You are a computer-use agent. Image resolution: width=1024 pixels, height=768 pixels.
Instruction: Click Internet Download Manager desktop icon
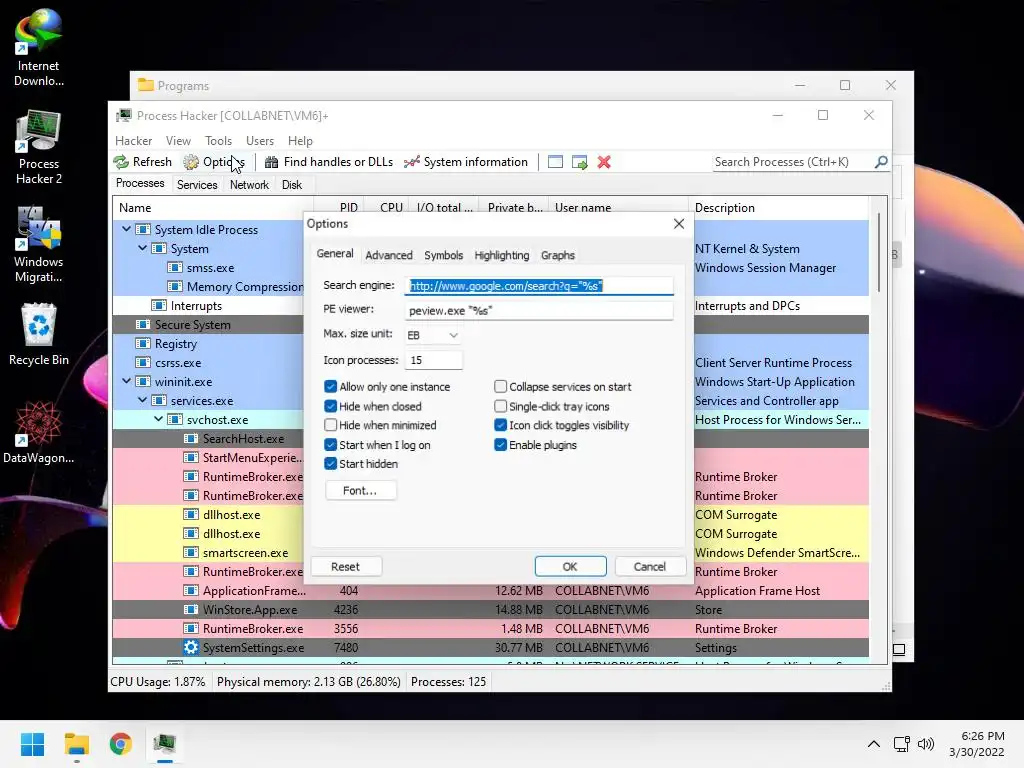[x=39, y=48]
